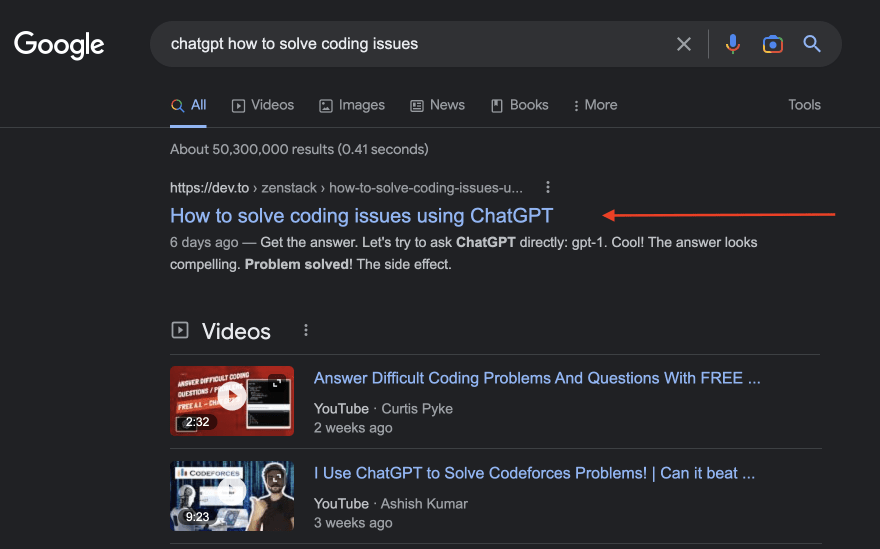Click the dev.to zenstack result URL breadcrumb
880x549 pixels.
(346, 187)
